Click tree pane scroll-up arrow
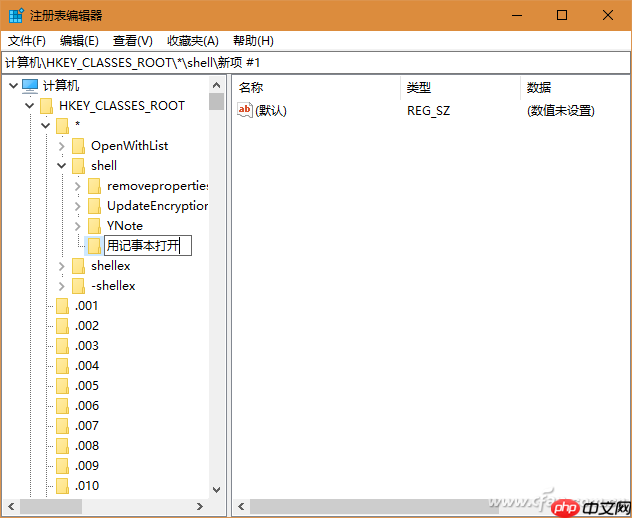This screenshot has width=632, height=518. [216, 85]
